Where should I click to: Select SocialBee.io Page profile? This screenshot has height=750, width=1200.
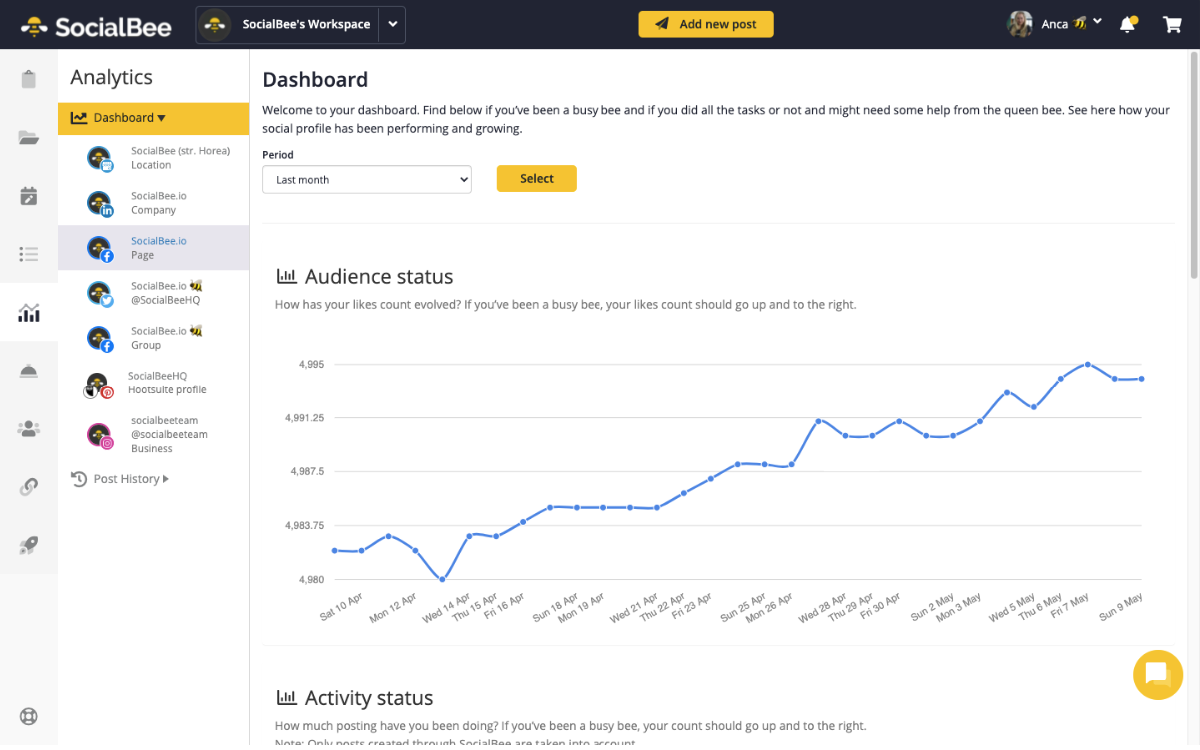(x=153, y=248)
